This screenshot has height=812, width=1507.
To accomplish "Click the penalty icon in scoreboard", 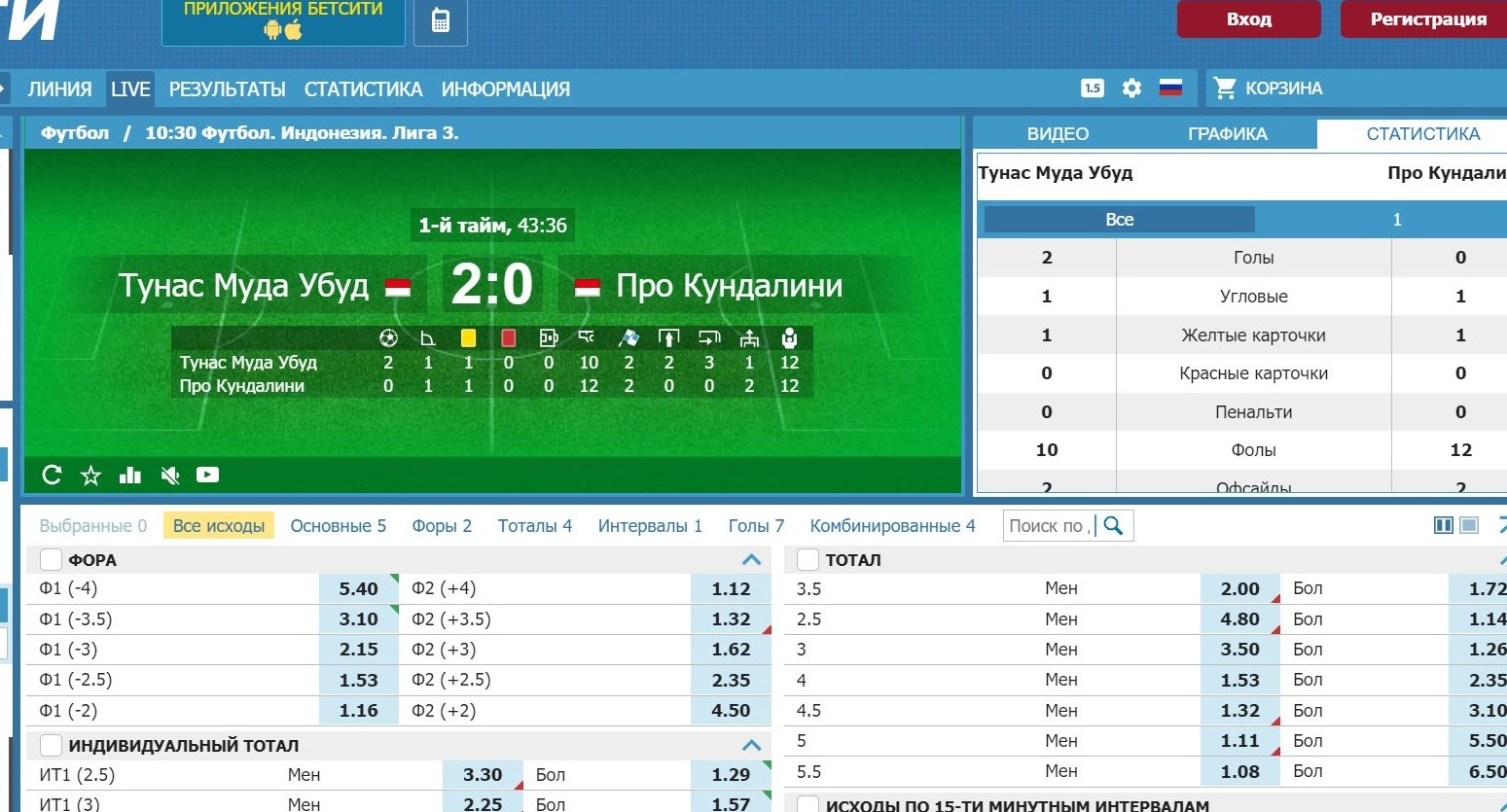I will tap(548, 337).
